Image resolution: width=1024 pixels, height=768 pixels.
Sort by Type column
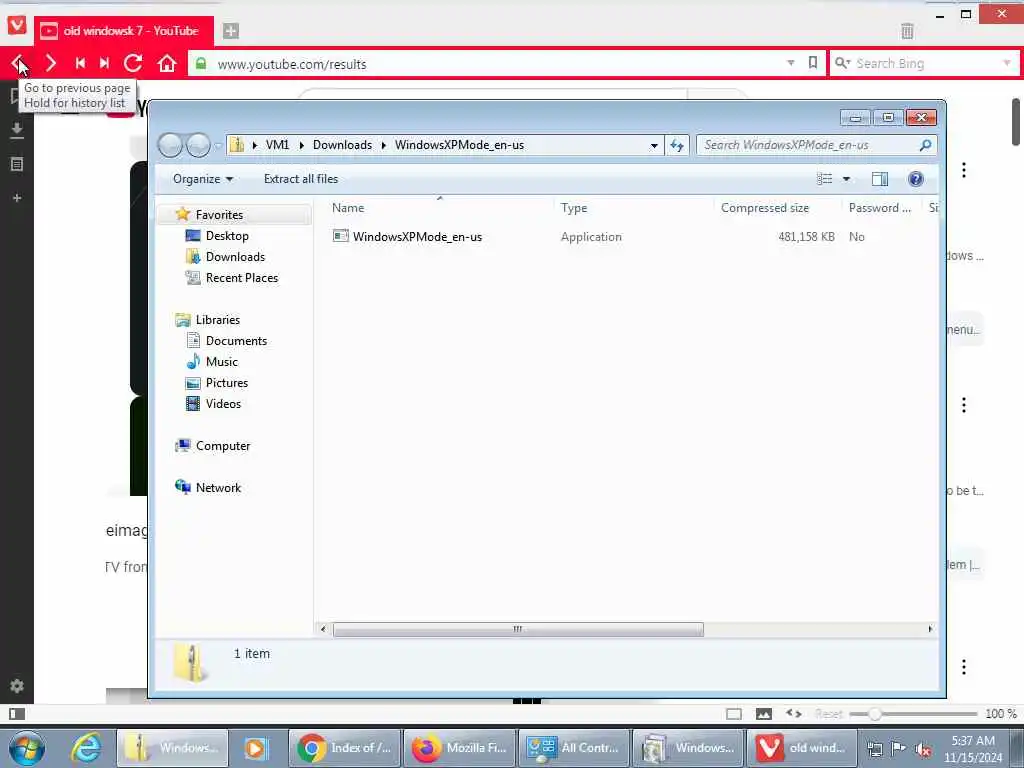[633, 208]
